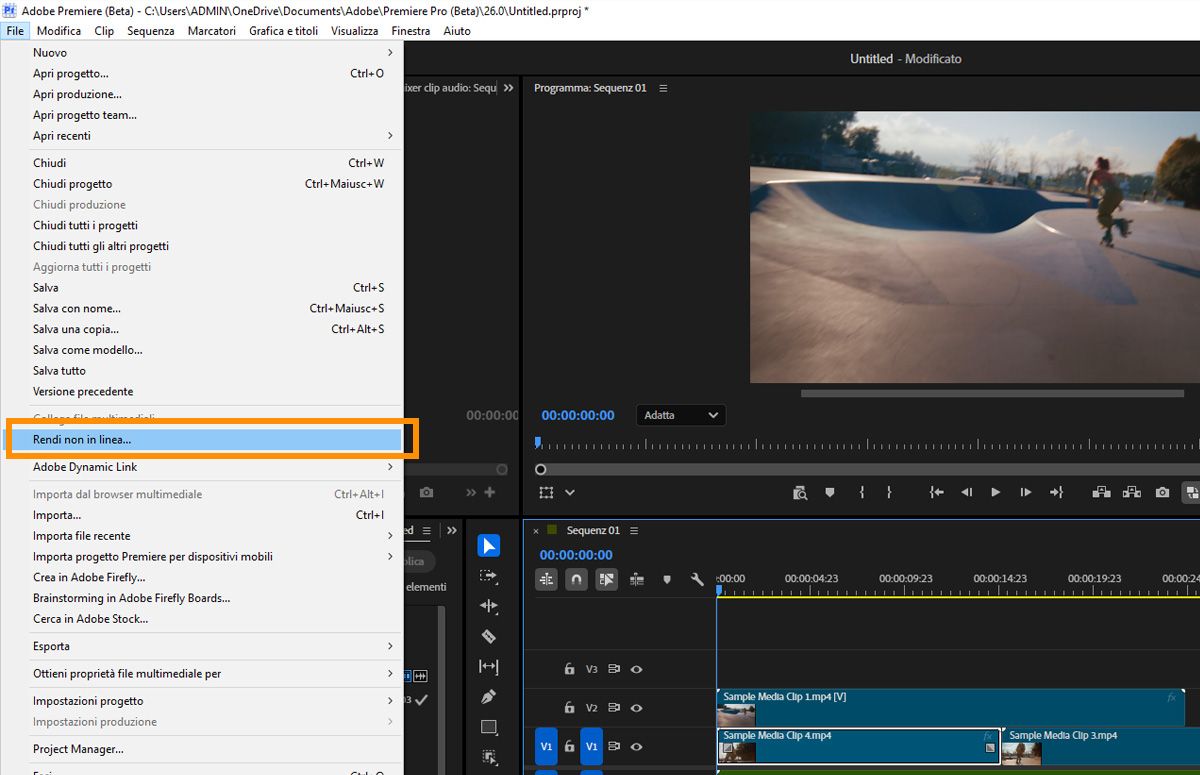Screen dimensions: 1200x775
Task: Add marker from timeline header
Action: pyautogui.click(x=667, y=579)
